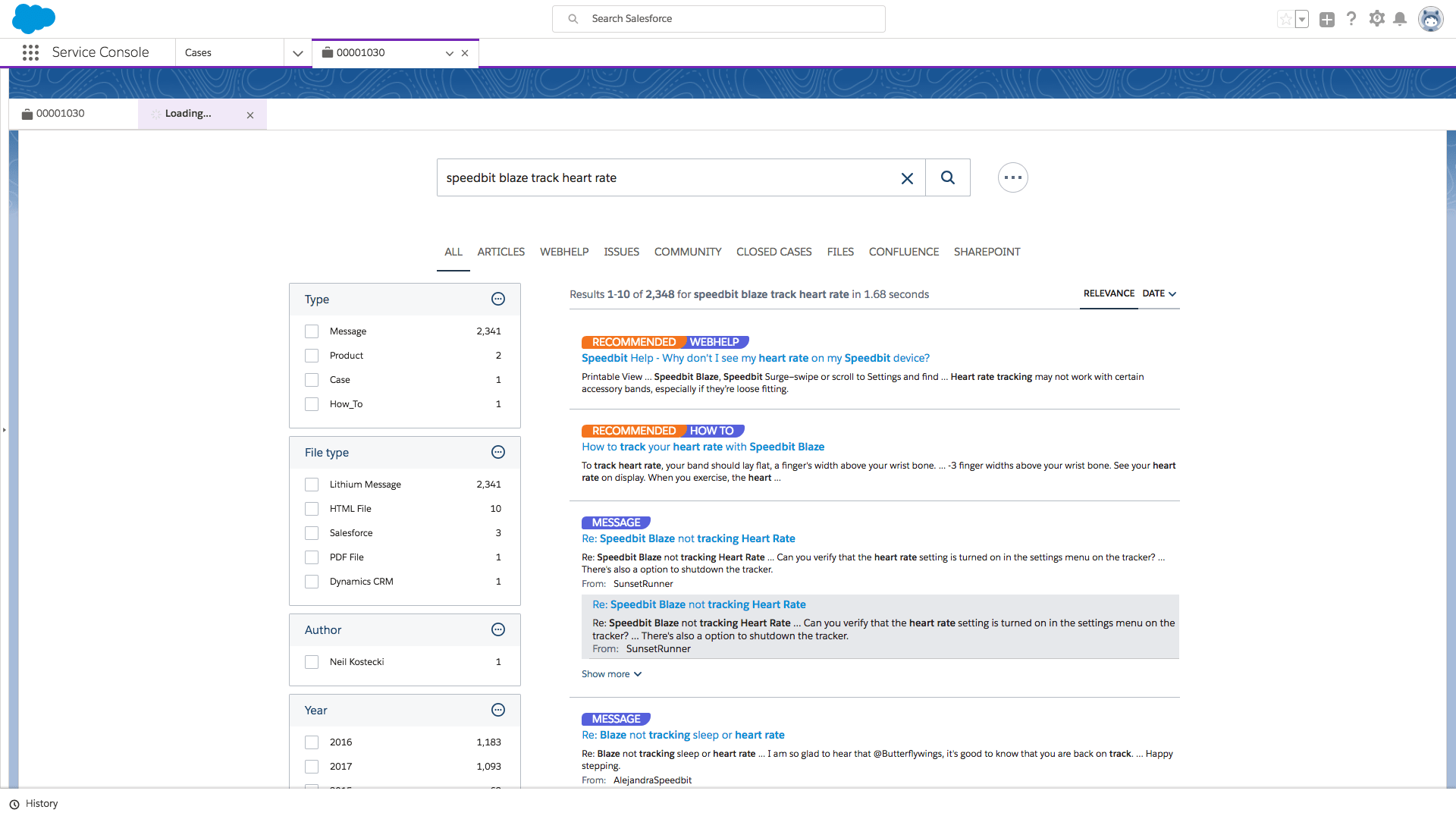The image size is (1456, 819).
Task: Open the nested Re: Speedbit Blaze not tracking reply link
Action: (699, 604)
